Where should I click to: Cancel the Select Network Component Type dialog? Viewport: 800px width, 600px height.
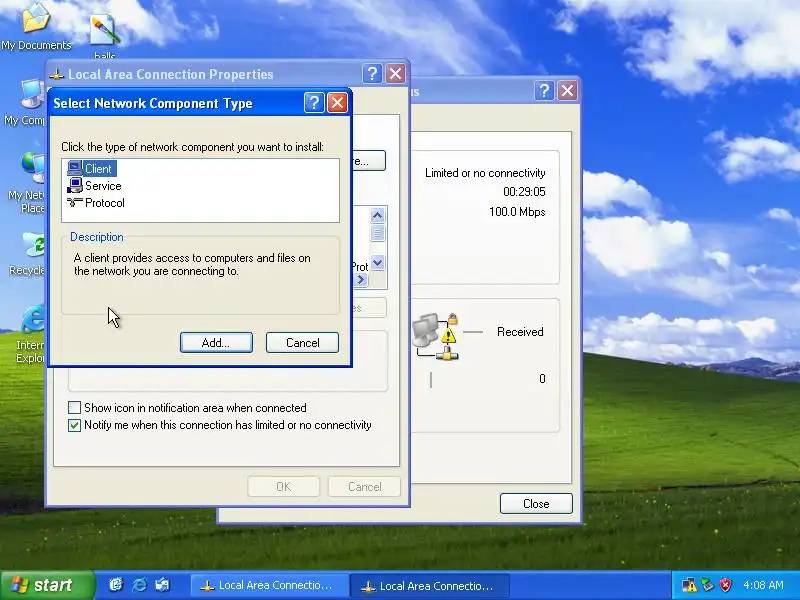tap(303, 342)
